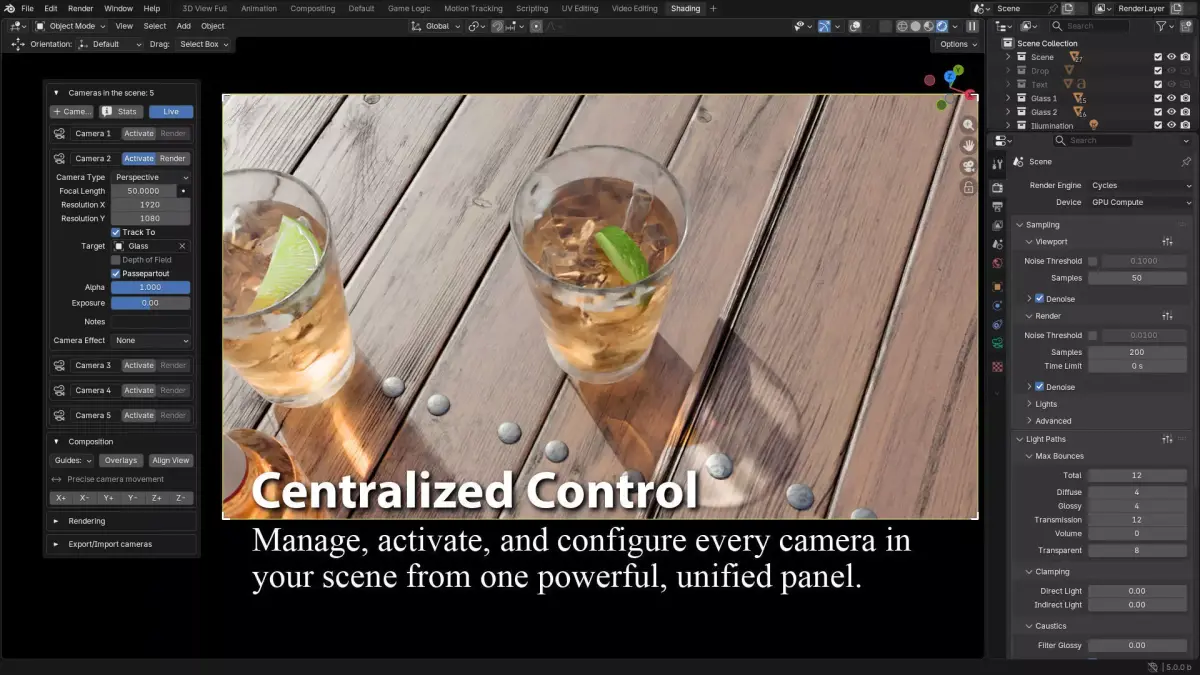Click the Camera 3 camera icon

(59, 365)
